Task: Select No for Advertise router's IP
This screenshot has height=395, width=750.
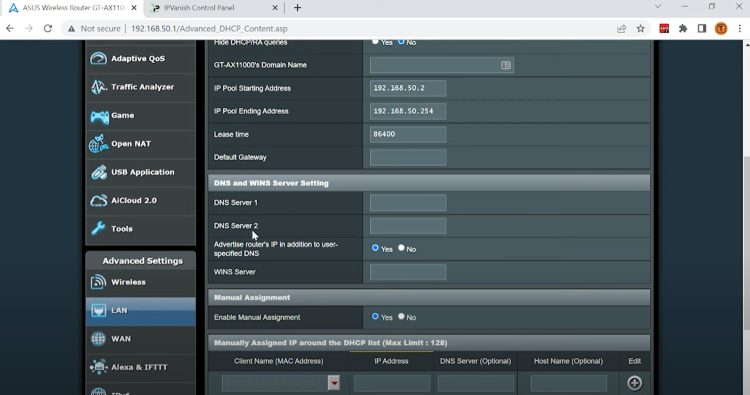Action: pyautogui.click(x=401, y=248)
